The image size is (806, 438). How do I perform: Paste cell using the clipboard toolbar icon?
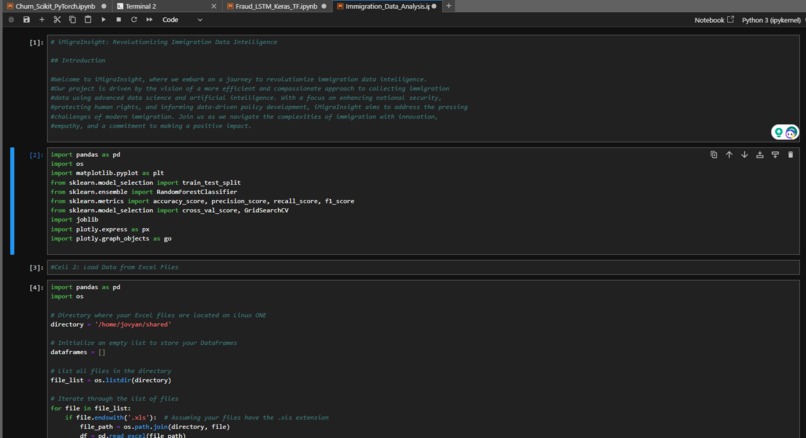[x=88, y=20]
